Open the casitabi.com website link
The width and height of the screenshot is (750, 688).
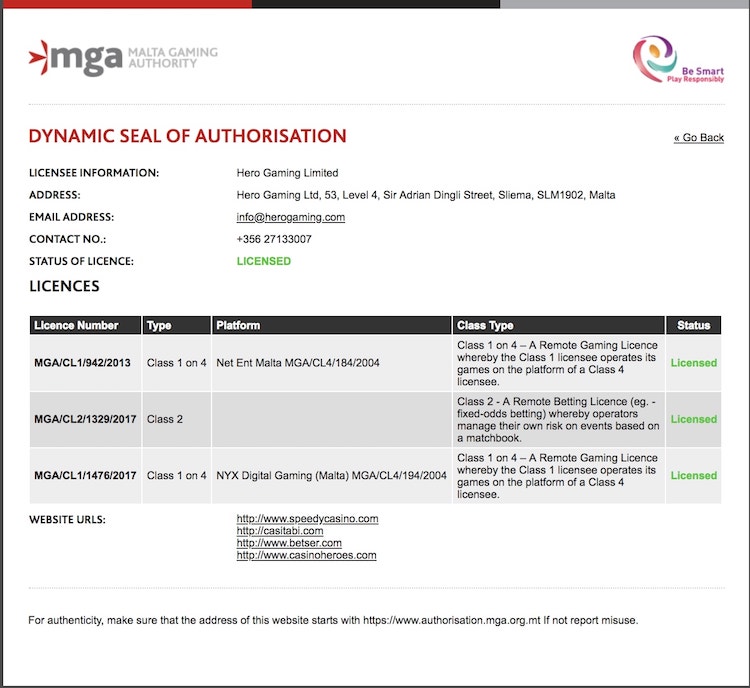click(280, 531)
